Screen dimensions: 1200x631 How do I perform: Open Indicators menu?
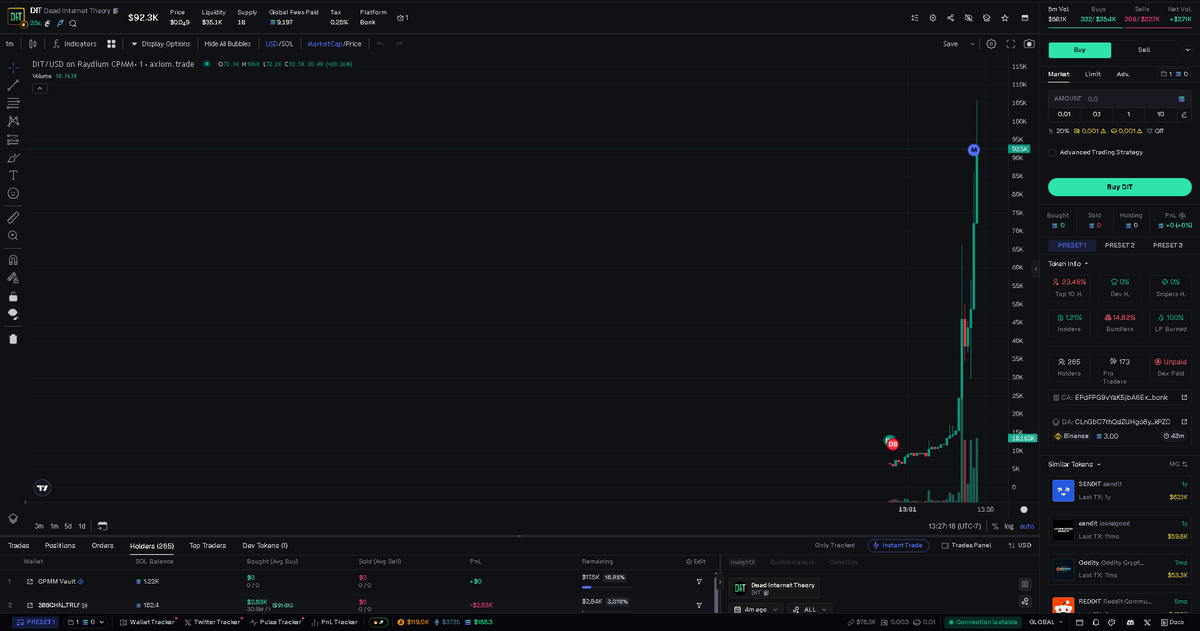coord(75,44)
